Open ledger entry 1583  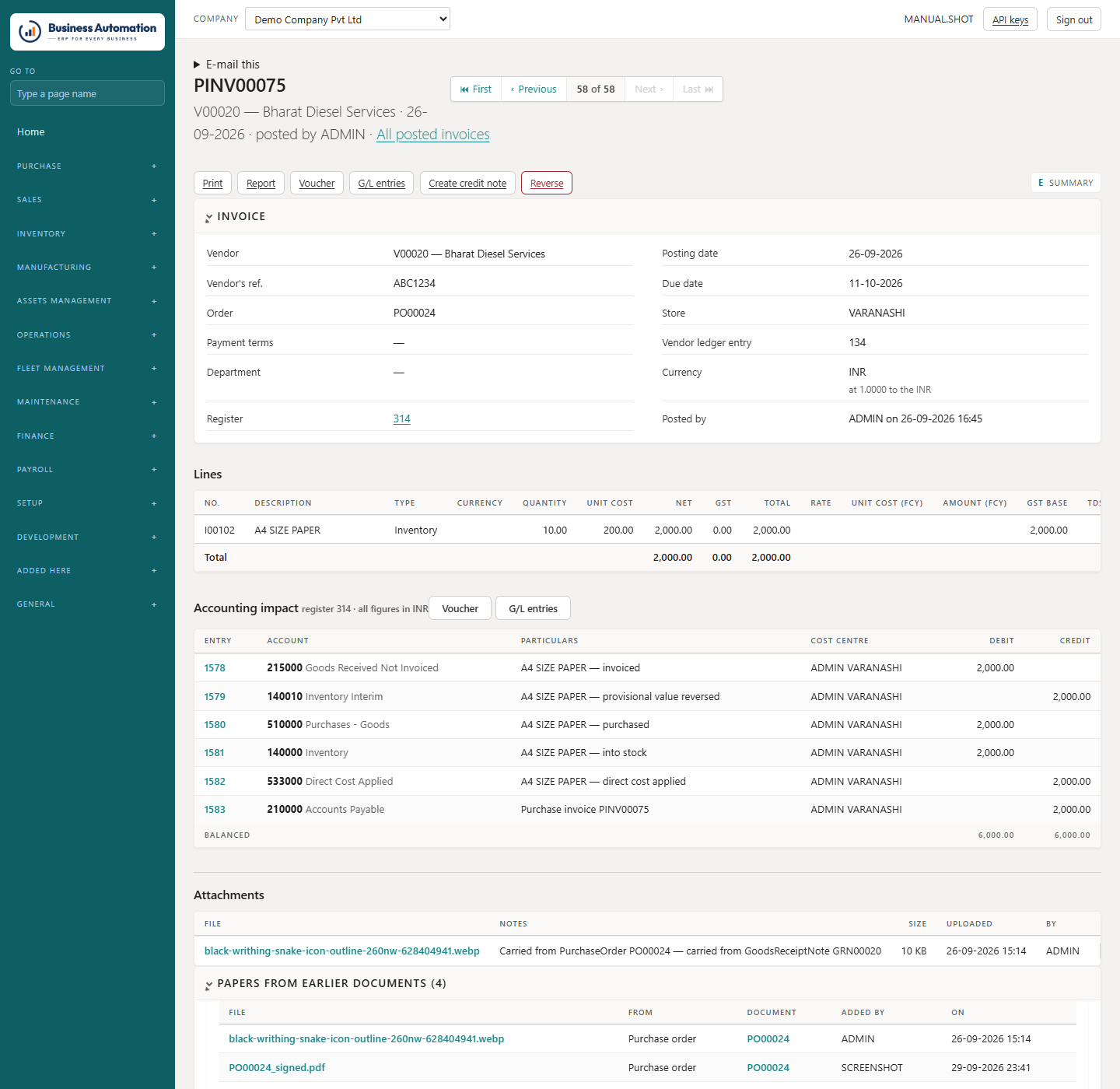click(x=215, y=810)
